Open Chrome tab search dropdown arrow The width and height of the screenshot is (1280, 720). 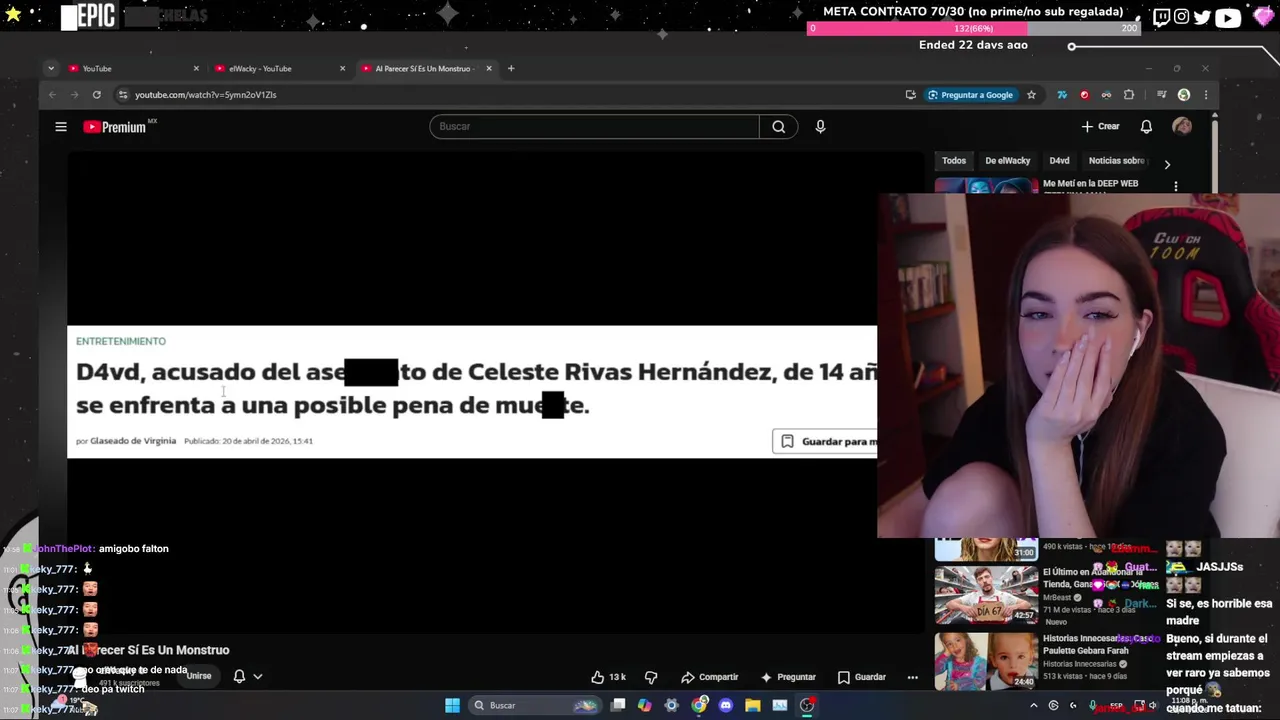[50, 68]
